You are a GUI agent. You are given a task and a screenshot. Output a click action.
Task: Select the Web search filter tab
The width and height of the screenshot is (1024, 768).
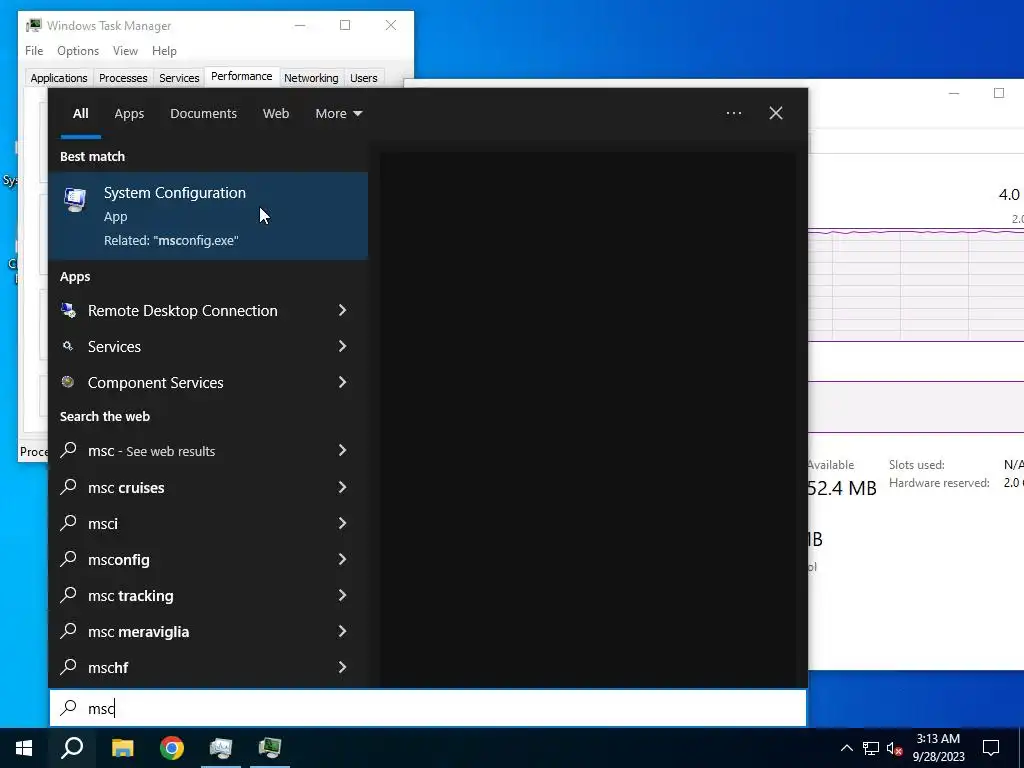pos(276,113)
